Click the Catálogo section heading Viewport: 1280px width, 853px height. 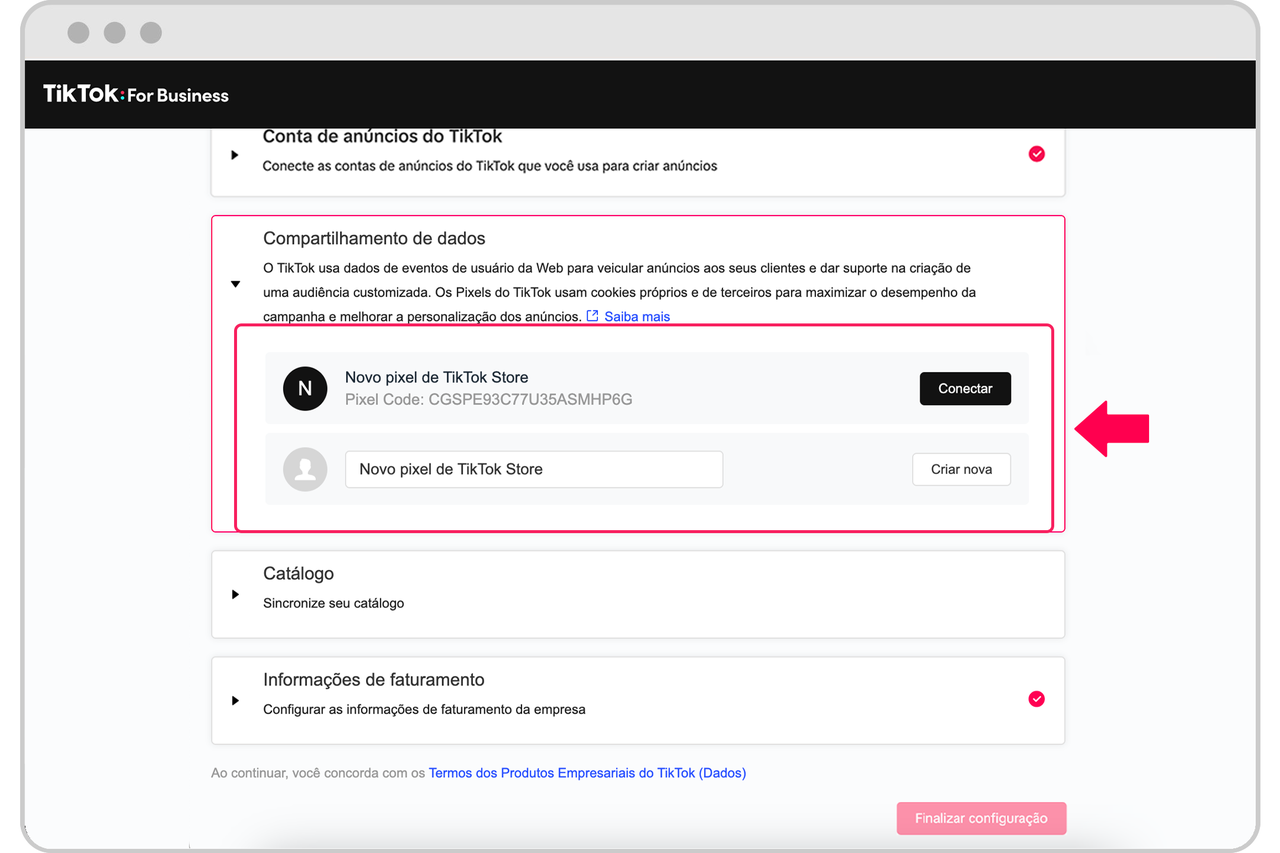tap(298, 574)
